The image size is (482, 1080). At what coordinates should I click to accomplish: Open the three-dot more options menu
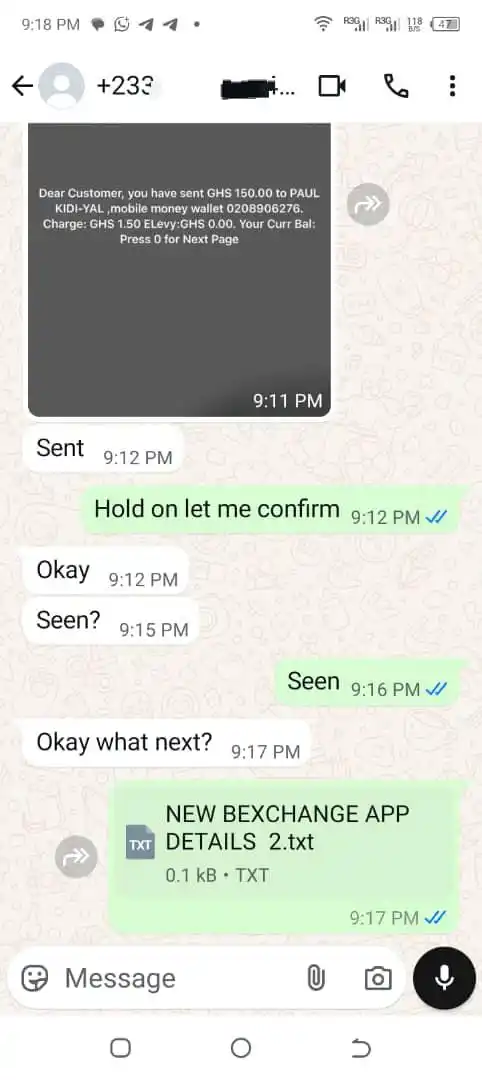[x=452, y=86]
